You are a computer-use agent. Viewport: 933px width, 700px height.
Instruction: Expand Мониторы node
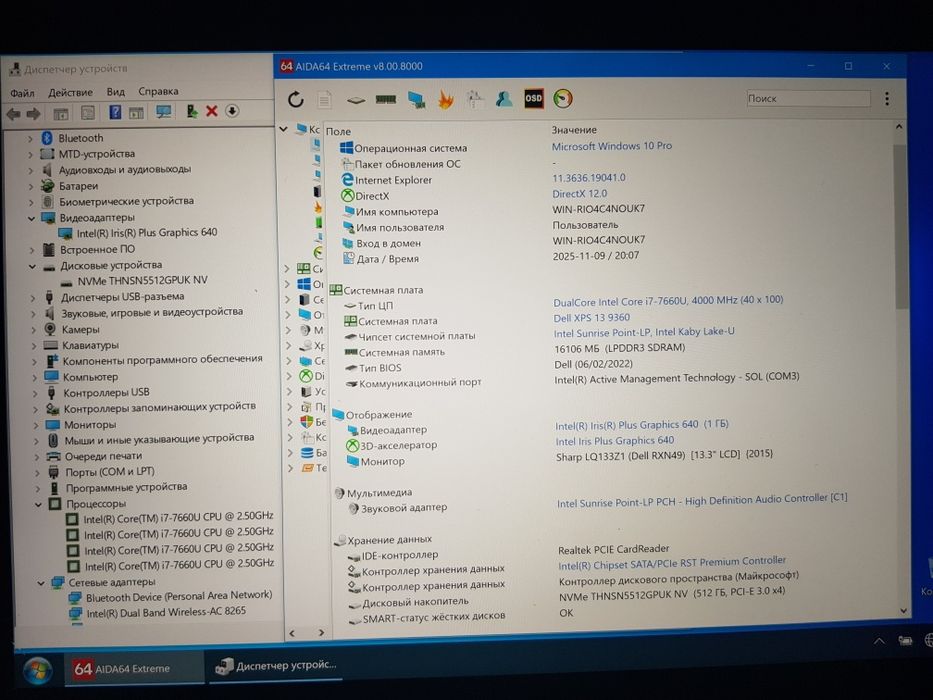pos(36,426)
